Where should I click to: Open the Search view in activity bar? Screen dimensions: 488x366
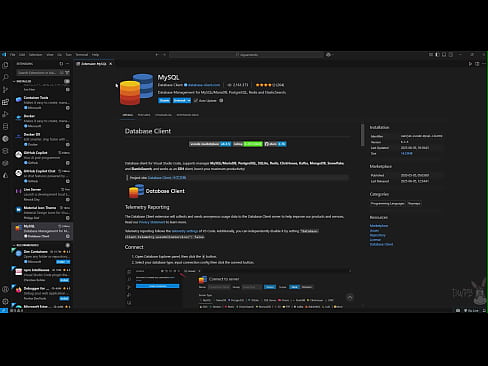click(x=5, y=77)
